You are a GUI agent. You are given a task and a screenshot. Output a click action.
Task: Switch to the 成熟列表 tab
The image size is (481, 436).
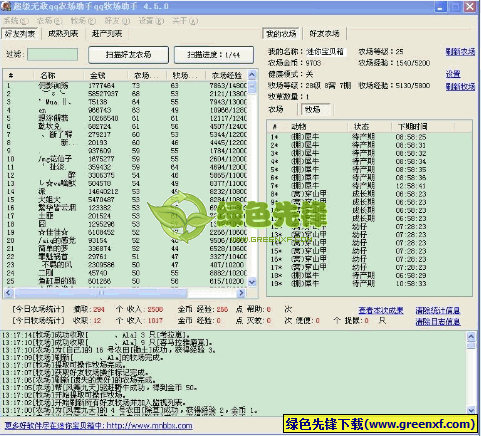point(63,34)
